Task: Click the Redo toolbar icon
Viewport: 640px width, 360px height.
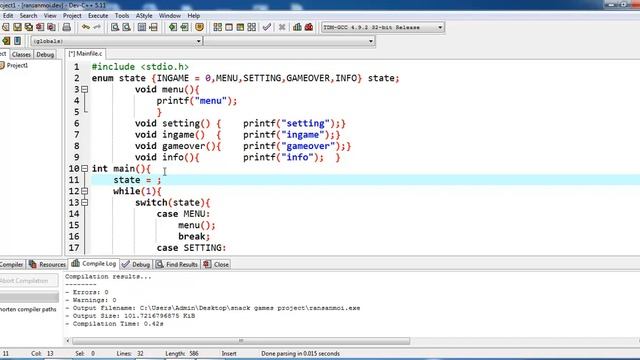Action: (97, 27)
